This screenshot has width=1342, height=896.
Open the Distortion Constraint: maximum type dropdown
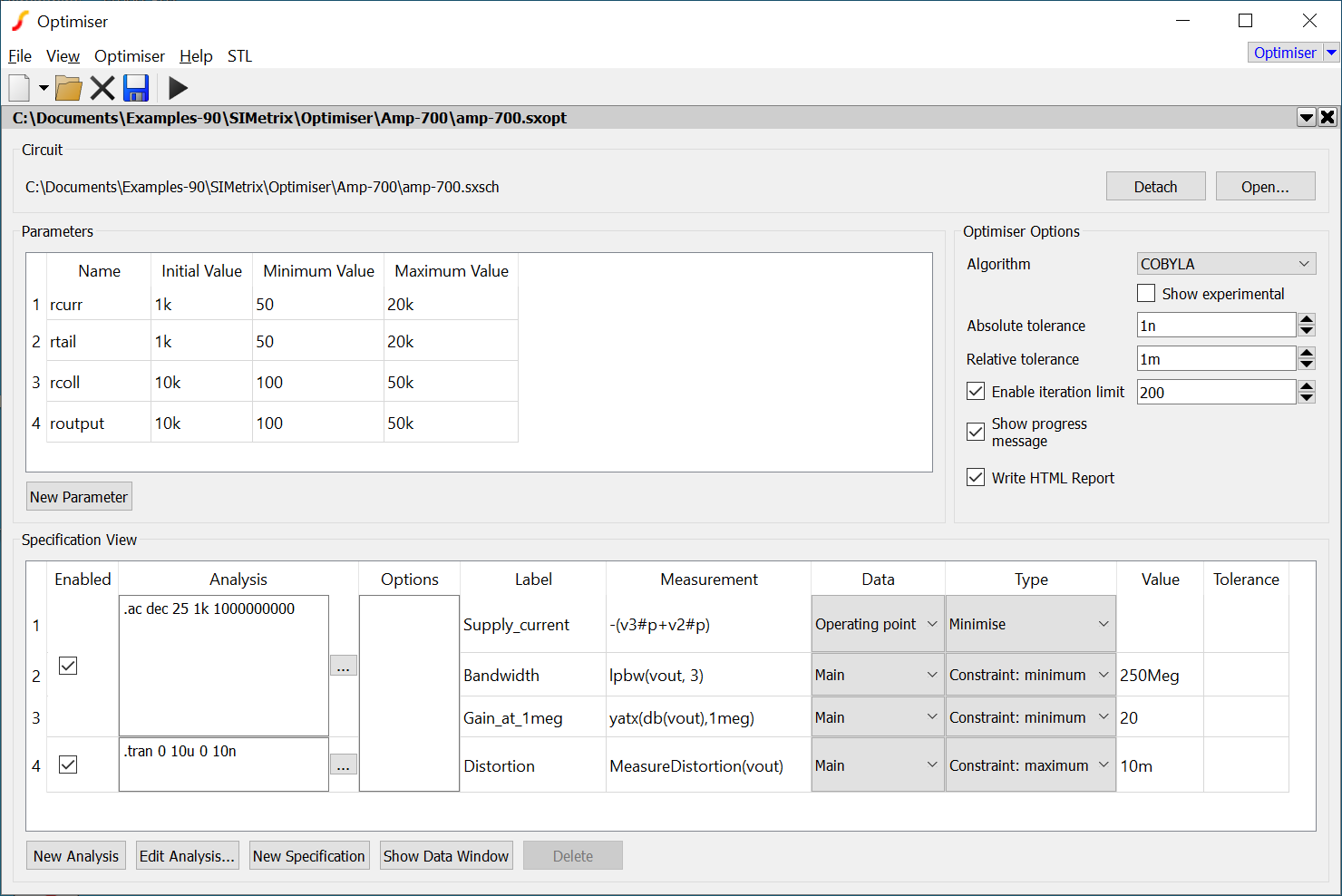pyautogui.click(x=1029, y=765)
